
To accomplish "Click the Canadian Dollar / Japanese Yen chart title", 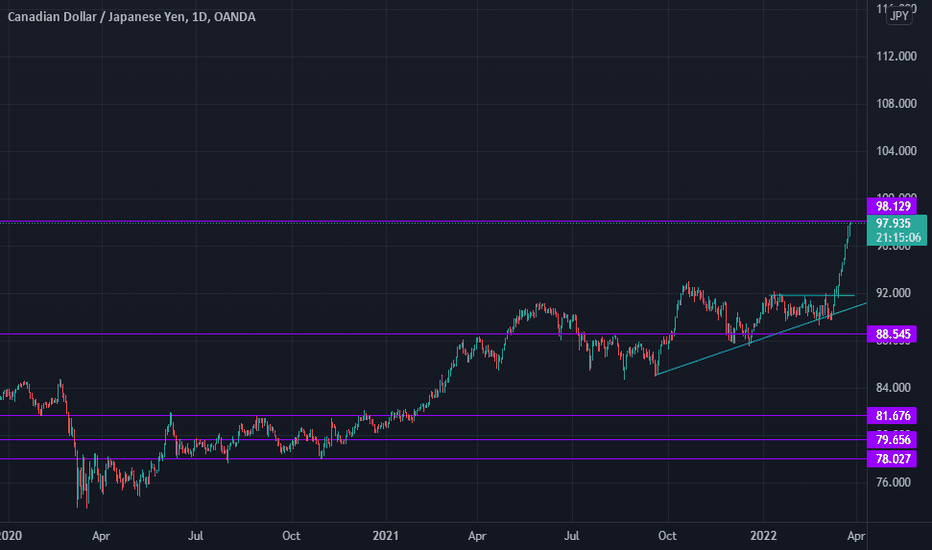I will coord(131,17).
